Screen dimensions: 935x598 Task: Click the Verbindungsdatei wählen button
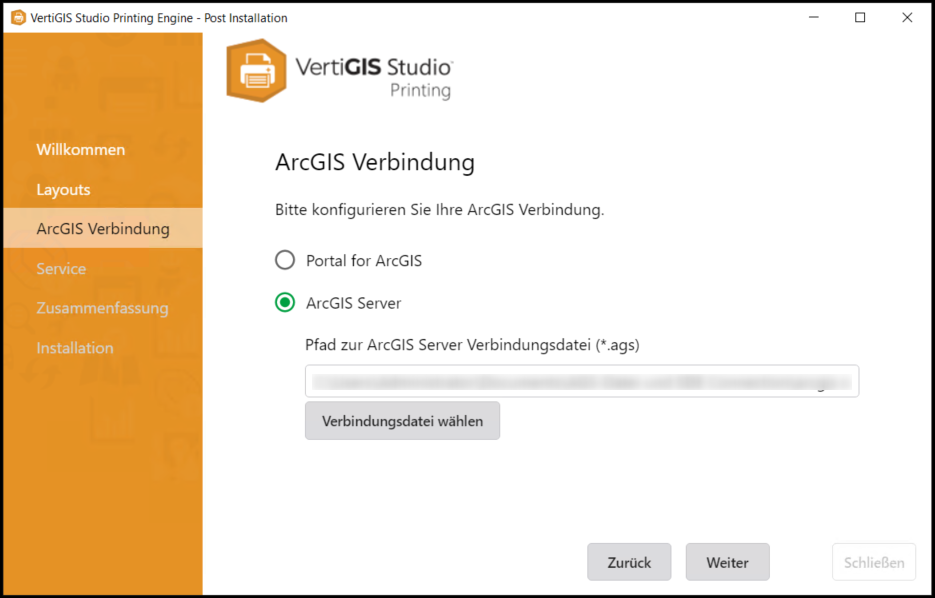pos(402,420)
